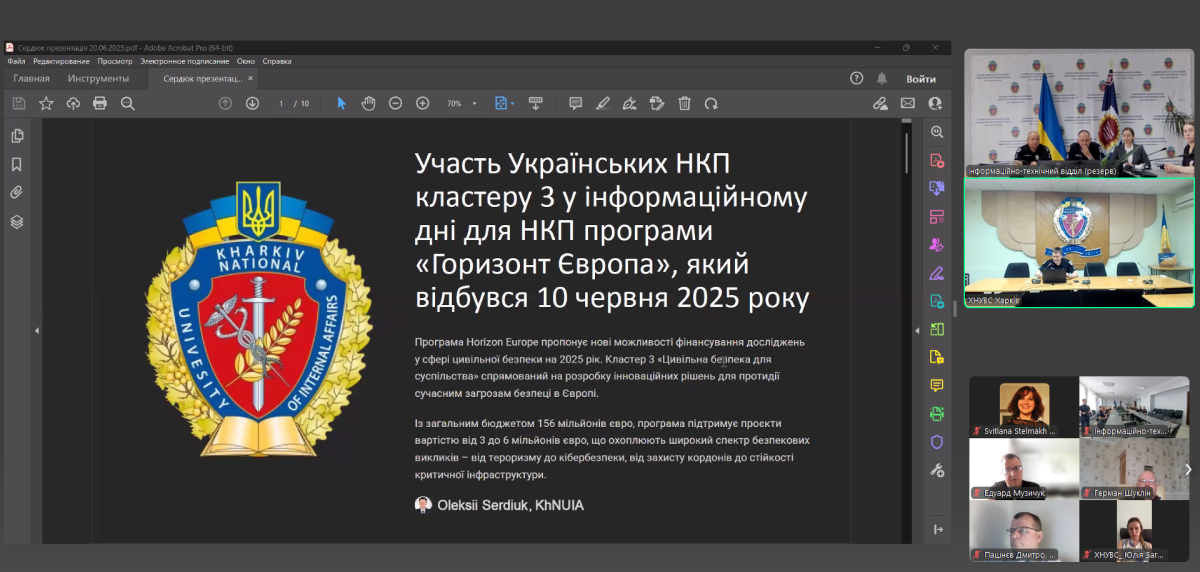Select the Hand pan tool
The width and height of the screenshot is (1200, 572).
pos(368,103)
